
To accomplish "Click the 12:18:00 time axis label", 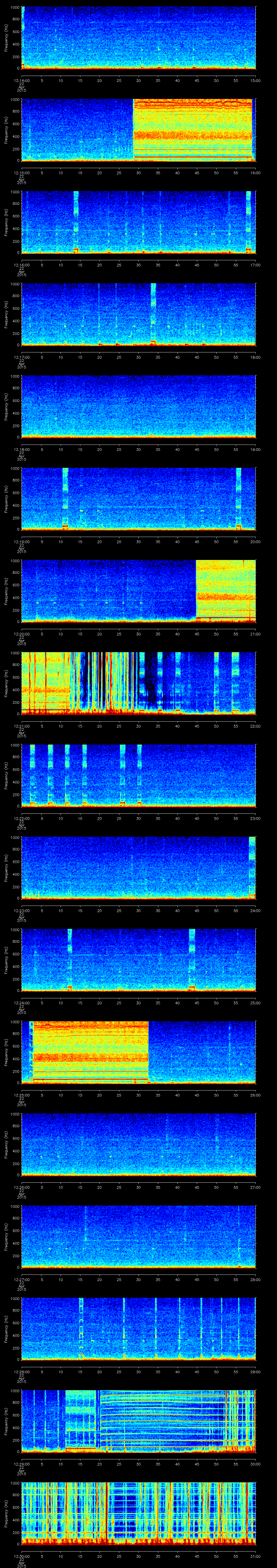I will (x=22, y=449).
